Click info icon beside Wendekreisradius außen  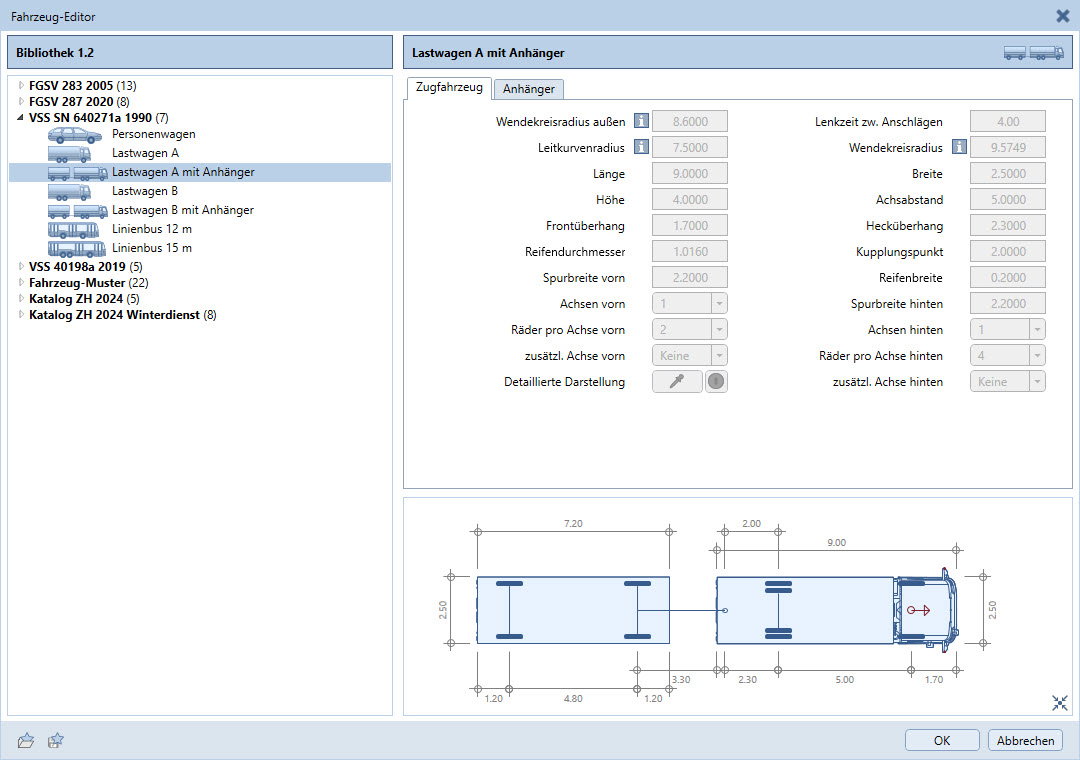[x=642, y=122]
